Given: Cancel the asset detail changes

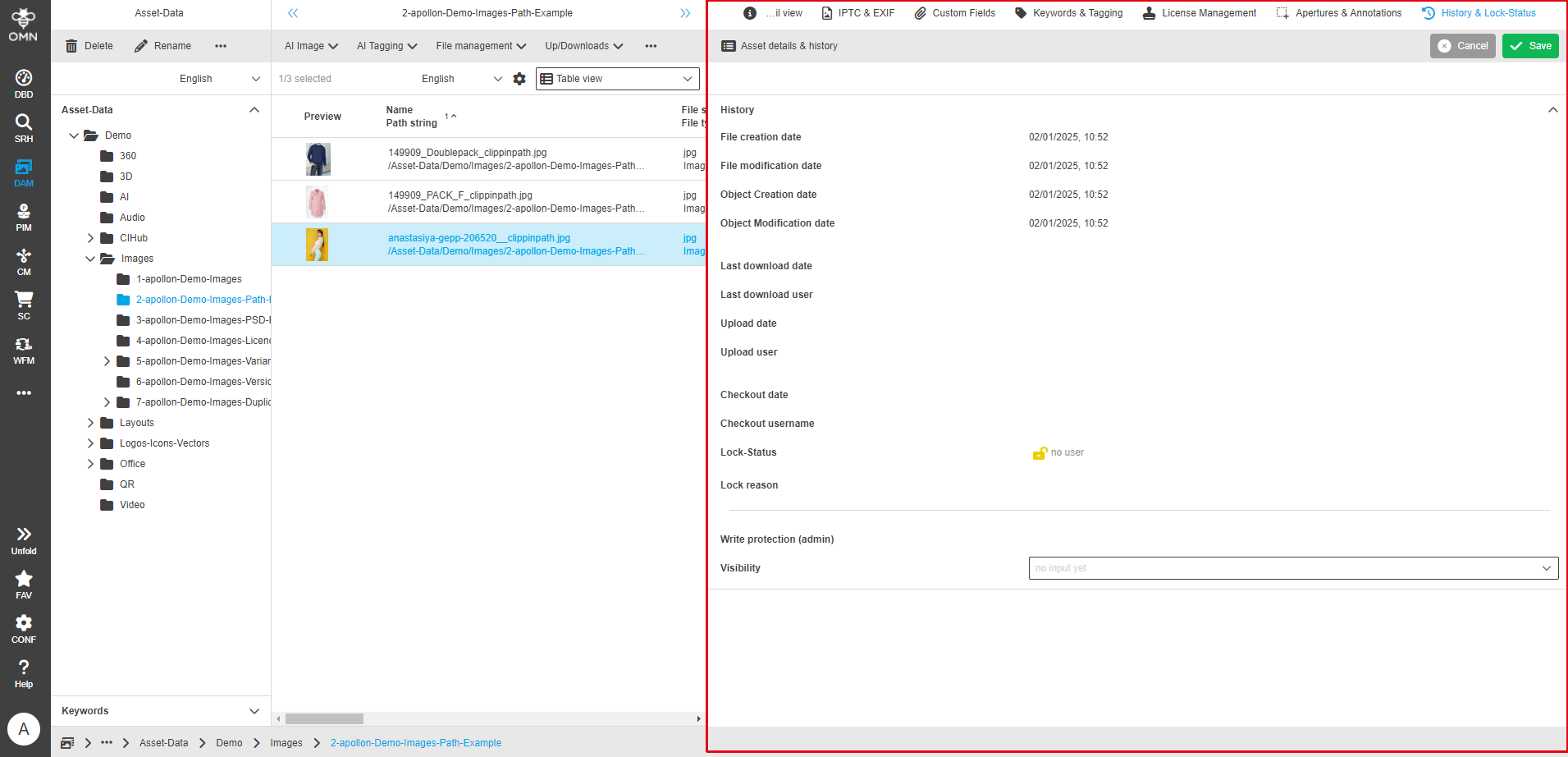Looking at the screenshot, I should 1463,46.
